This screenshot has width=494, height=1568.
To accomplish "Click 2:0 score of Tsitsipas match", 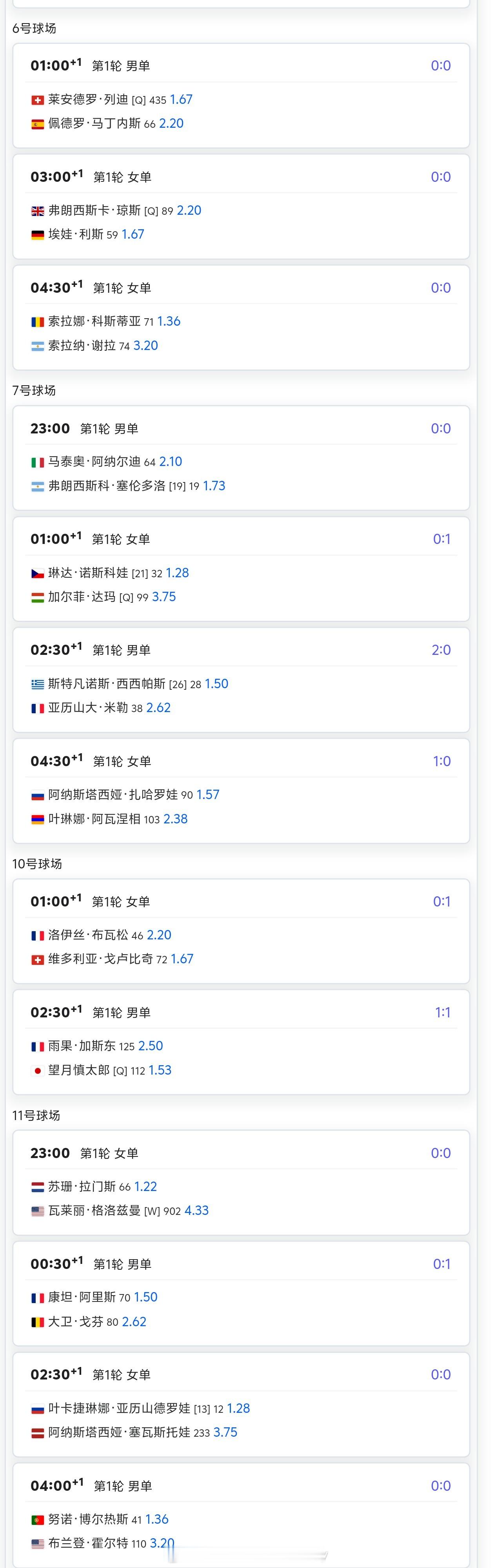I will (x=441, y=650).
